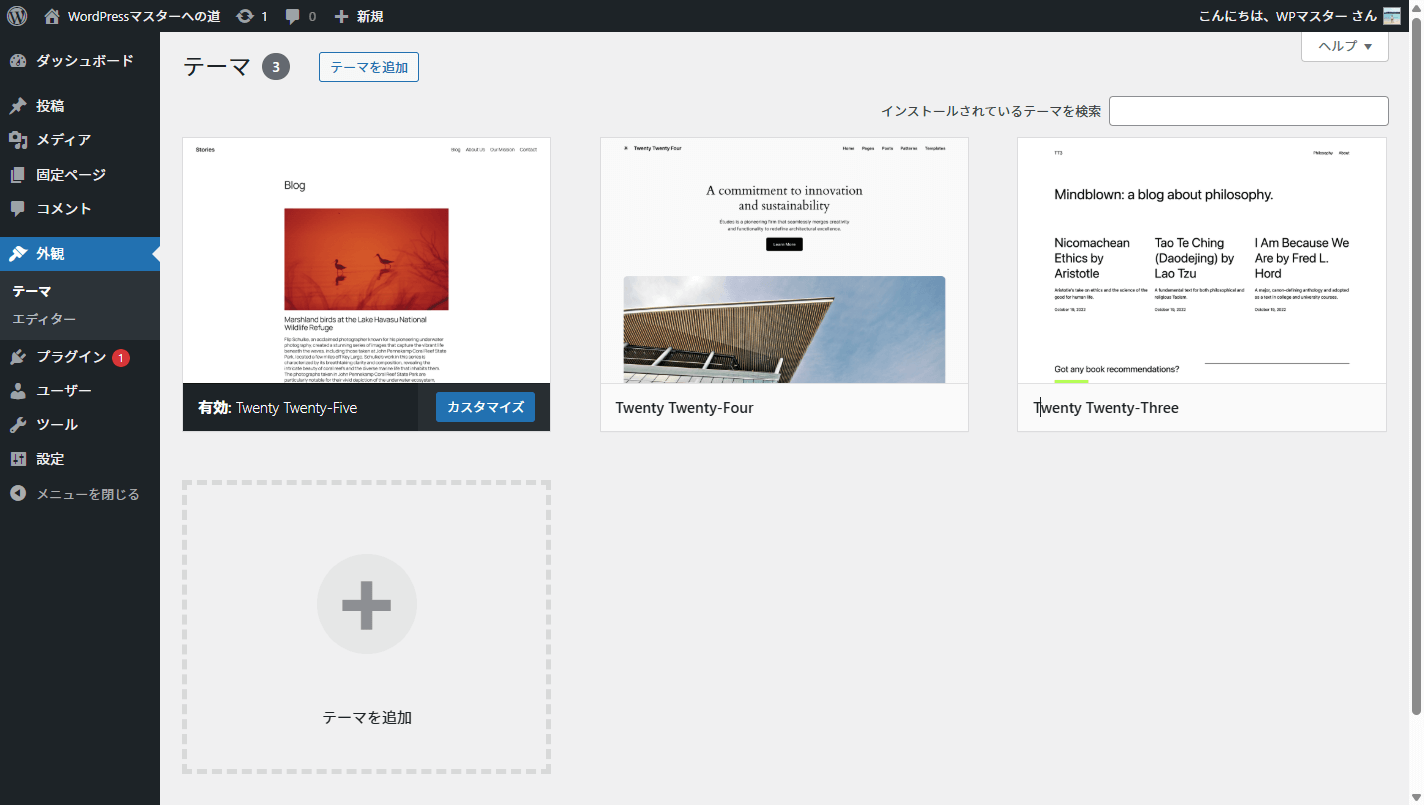The height and width of the screenshot is (805, 1424).
Task: Select エディター submenu under 外観
Action: (x=44, y=319)
